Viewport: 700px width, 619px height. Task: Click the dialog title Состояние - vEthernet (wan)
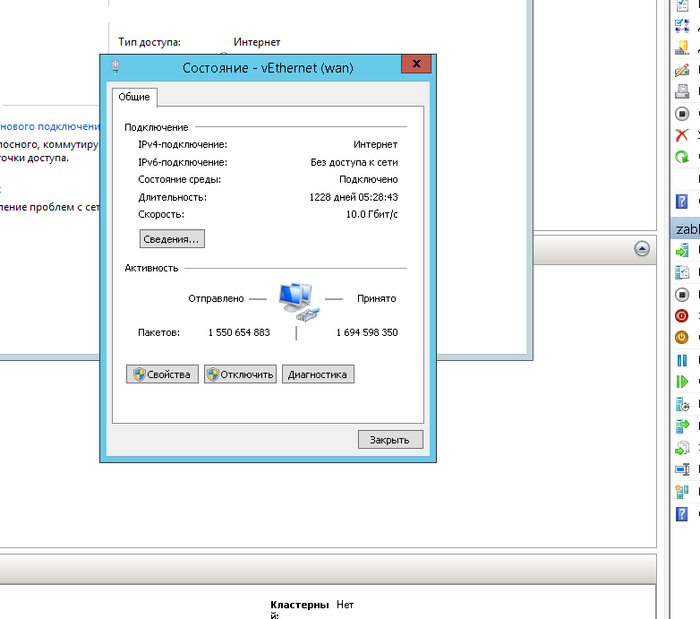coord(268,68)
